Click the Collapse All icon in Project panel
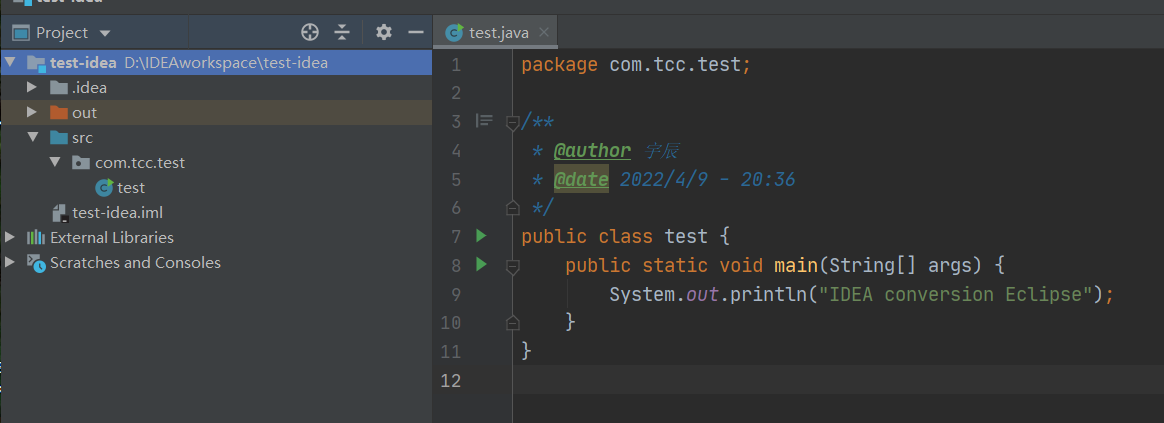The height and width of the screenshot is (423, 1164). pos(341,32)
